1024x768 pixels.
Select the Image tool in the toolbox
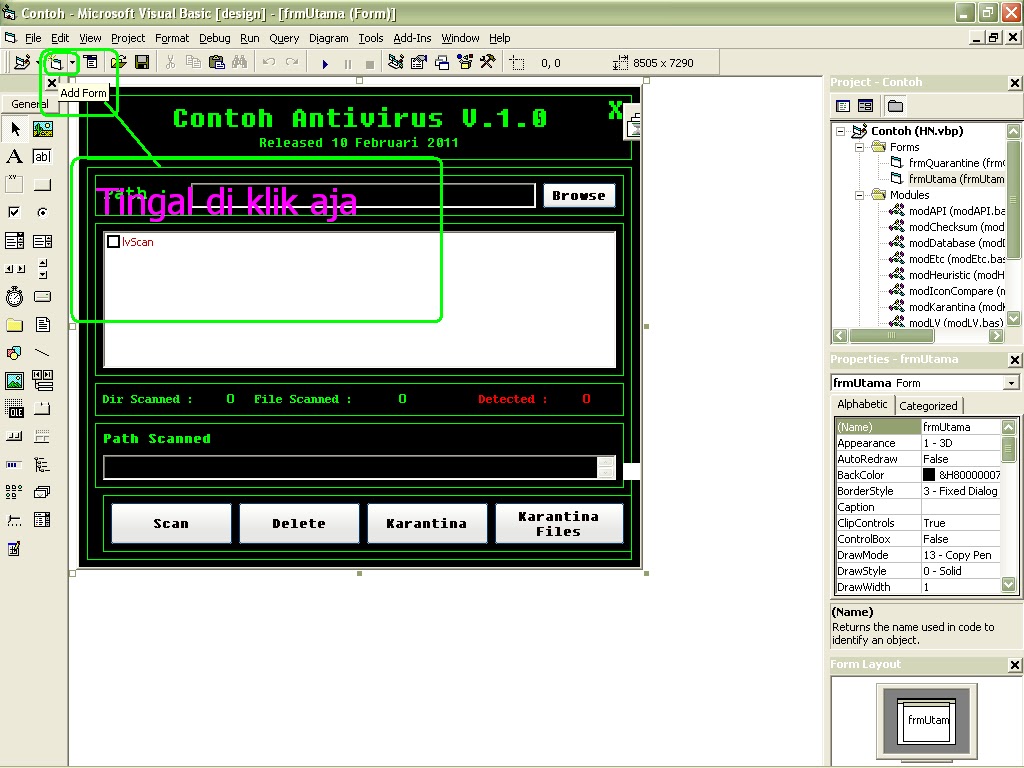(15, 381)
